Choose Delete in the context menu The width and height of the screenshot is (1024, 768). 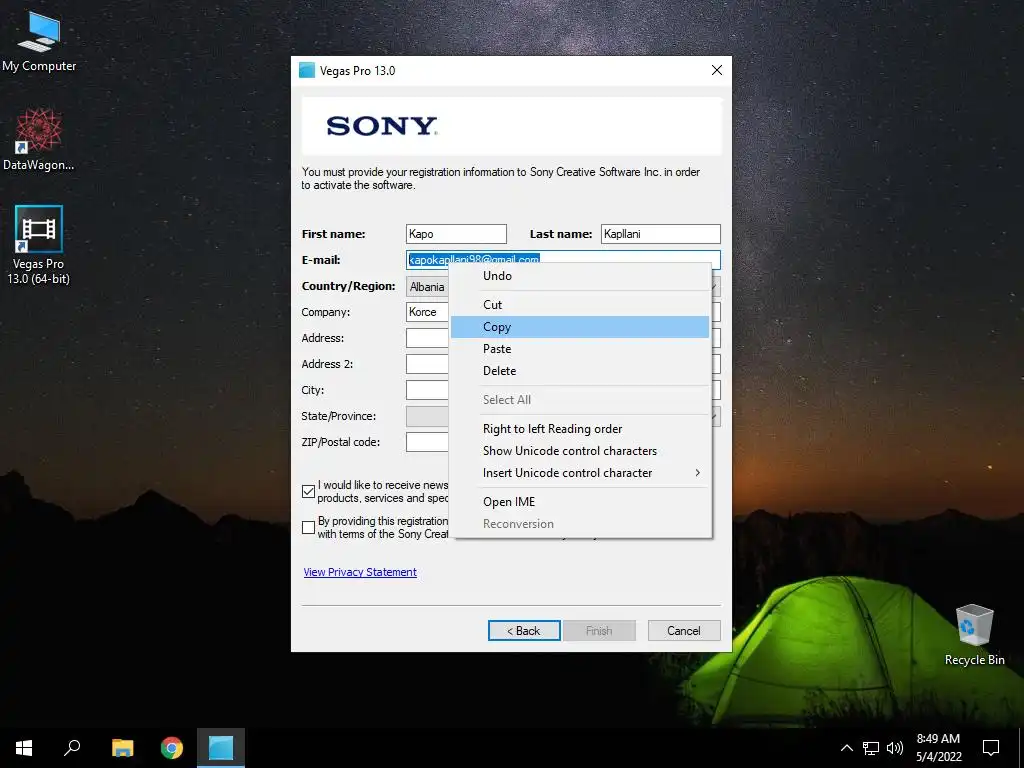[580, 371]
